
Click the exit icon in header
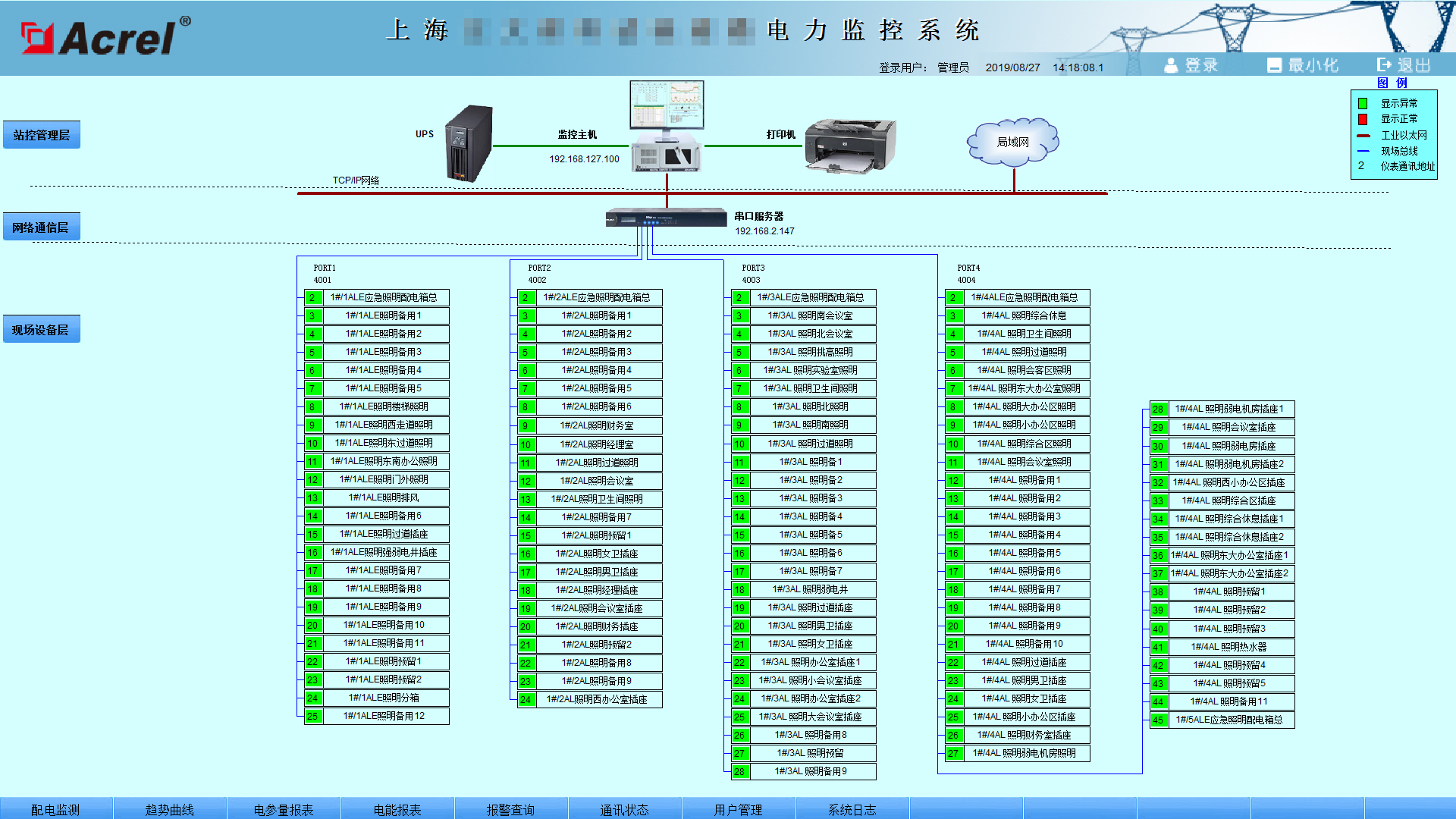point(1384,65)
